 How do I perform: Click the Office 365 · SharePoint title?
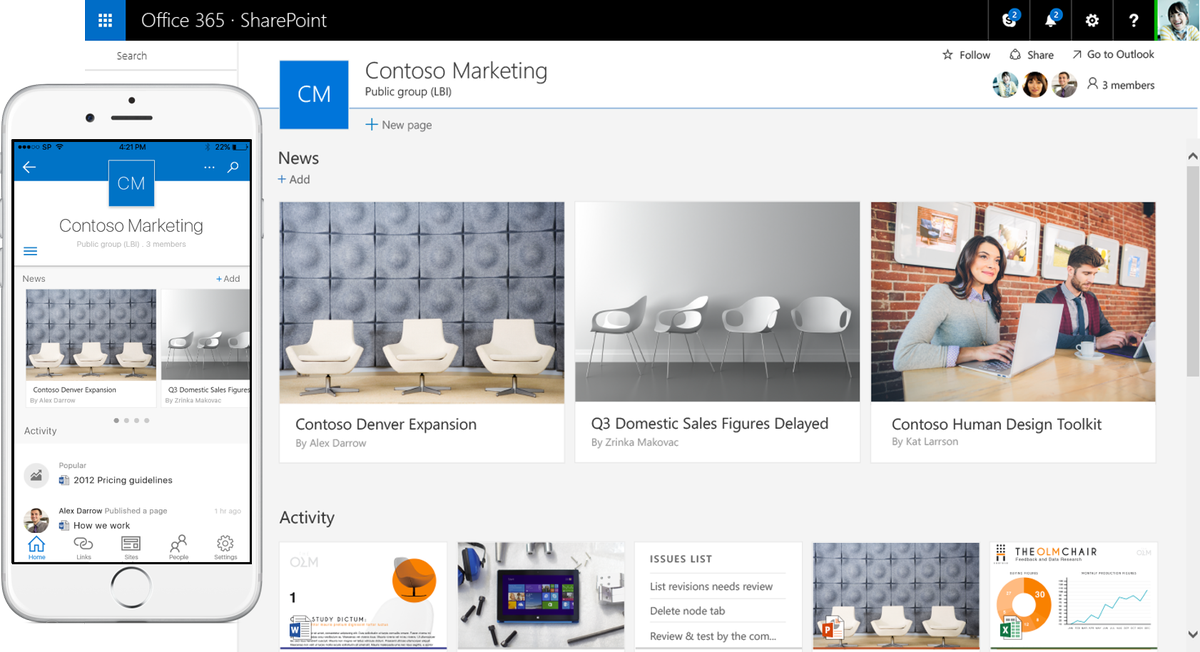tap(234, 20)
